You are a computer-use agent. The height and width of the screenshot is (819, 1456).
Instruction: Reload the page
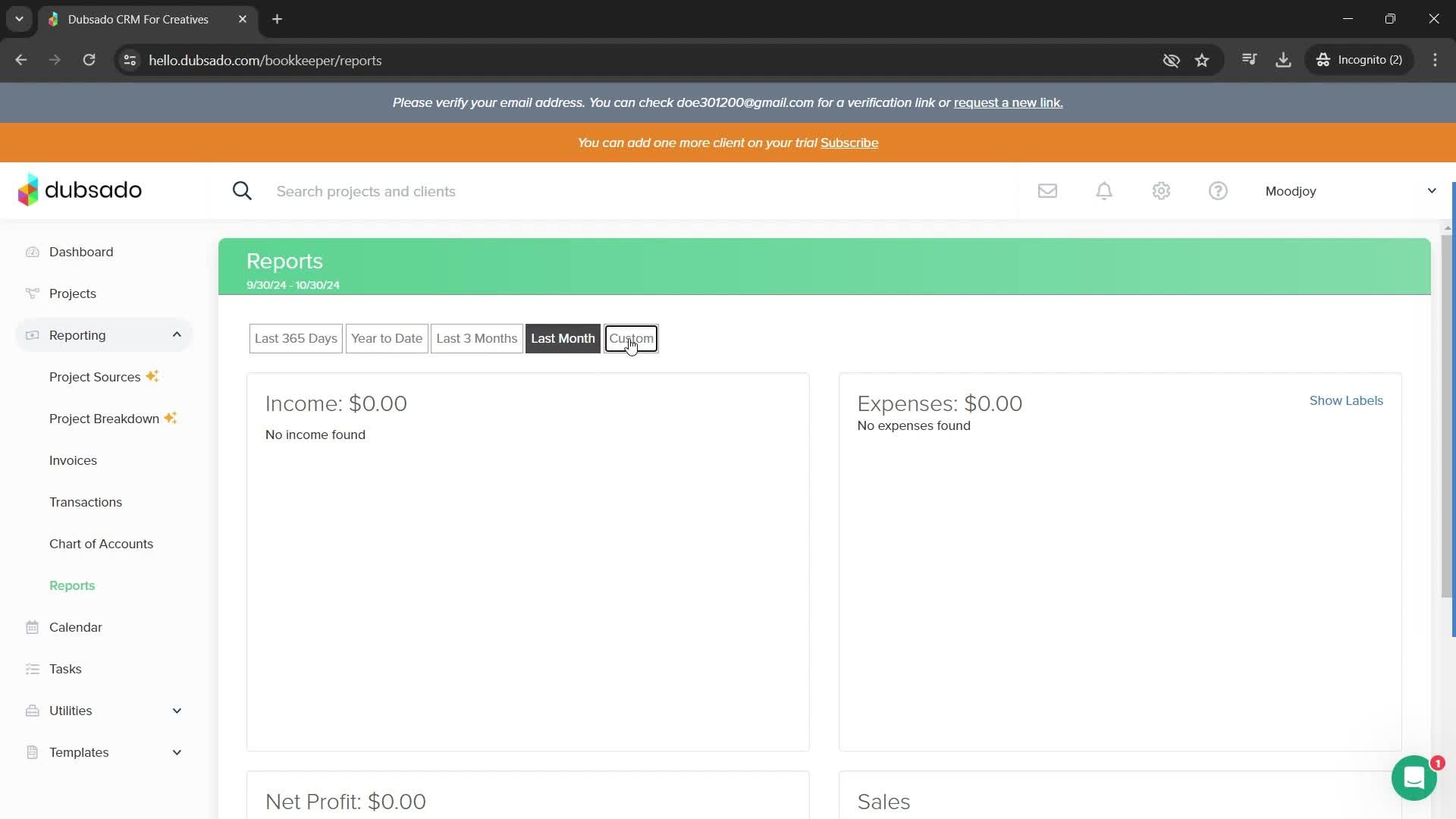[x=89, y=60]
